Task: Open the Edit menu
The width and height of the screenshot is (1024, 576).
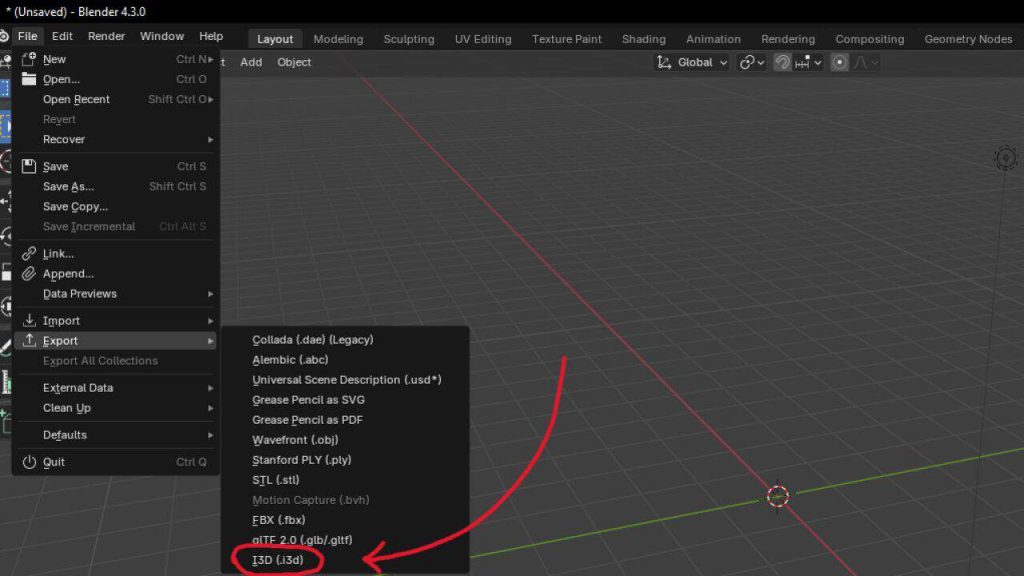Action: 62,36
